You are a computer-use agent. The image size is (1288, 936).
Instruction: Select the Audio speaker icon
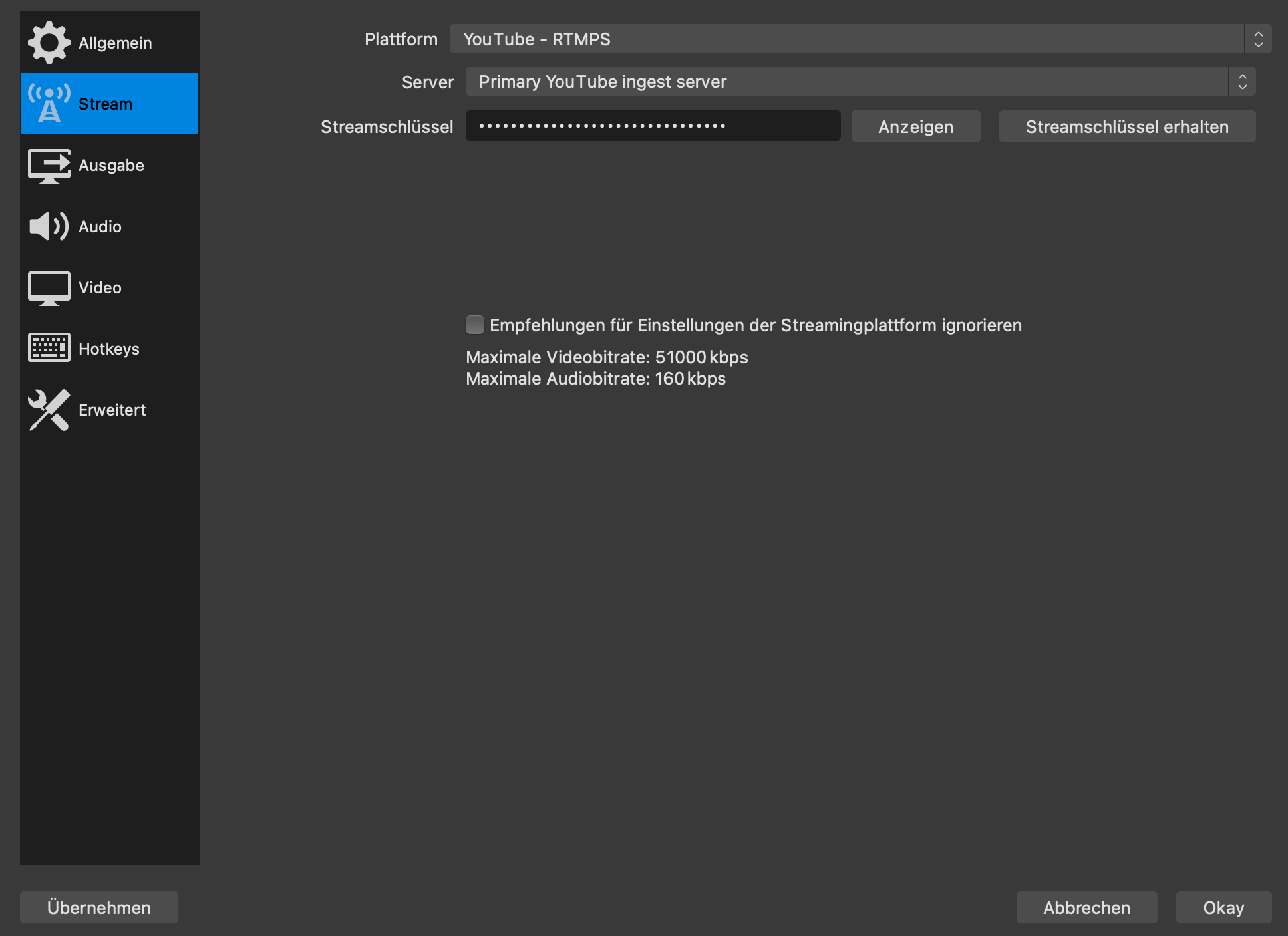[x=47, y=226]
